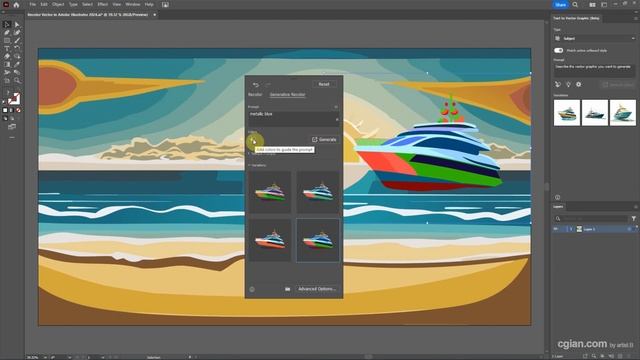Set paint mode to Color
This screenshot has width=640, height=360.
point(5,110)
